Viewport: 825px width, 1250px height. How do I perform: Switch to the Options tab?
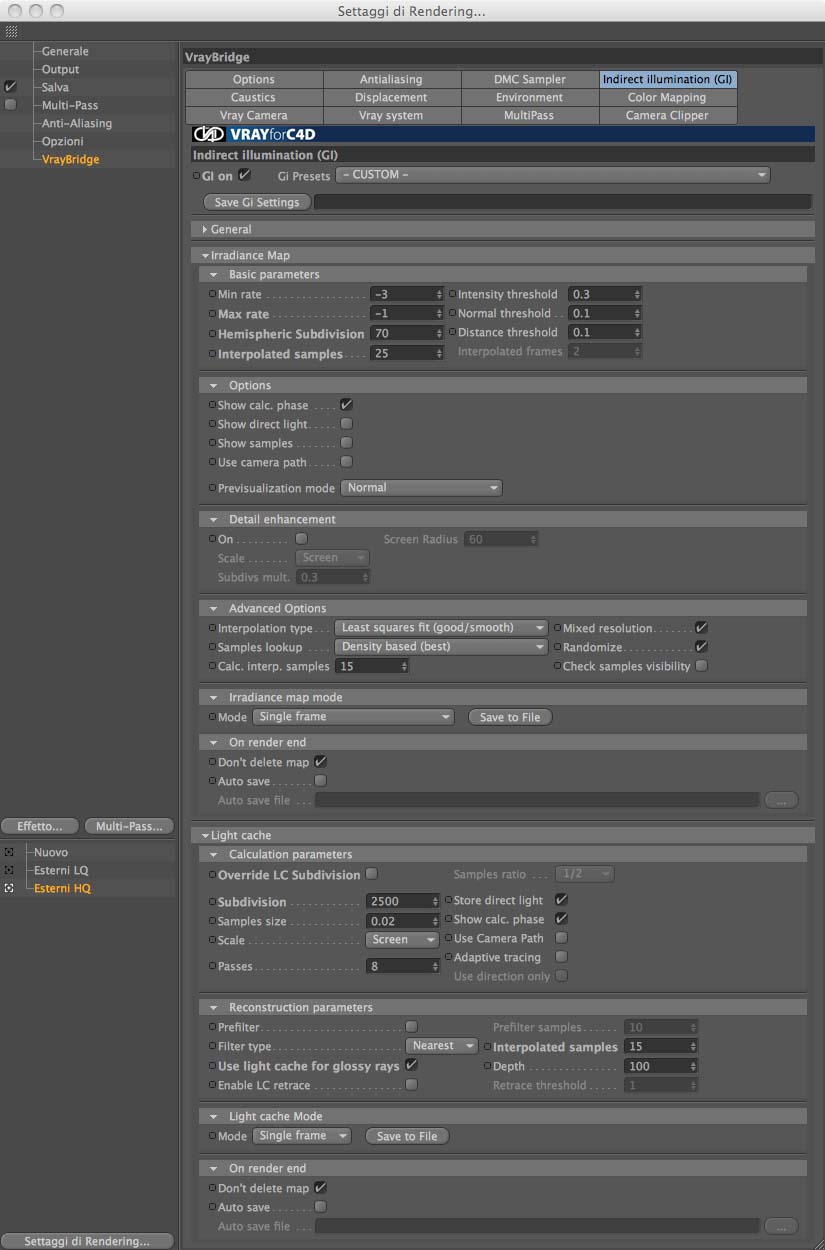(x=254, y=79)
